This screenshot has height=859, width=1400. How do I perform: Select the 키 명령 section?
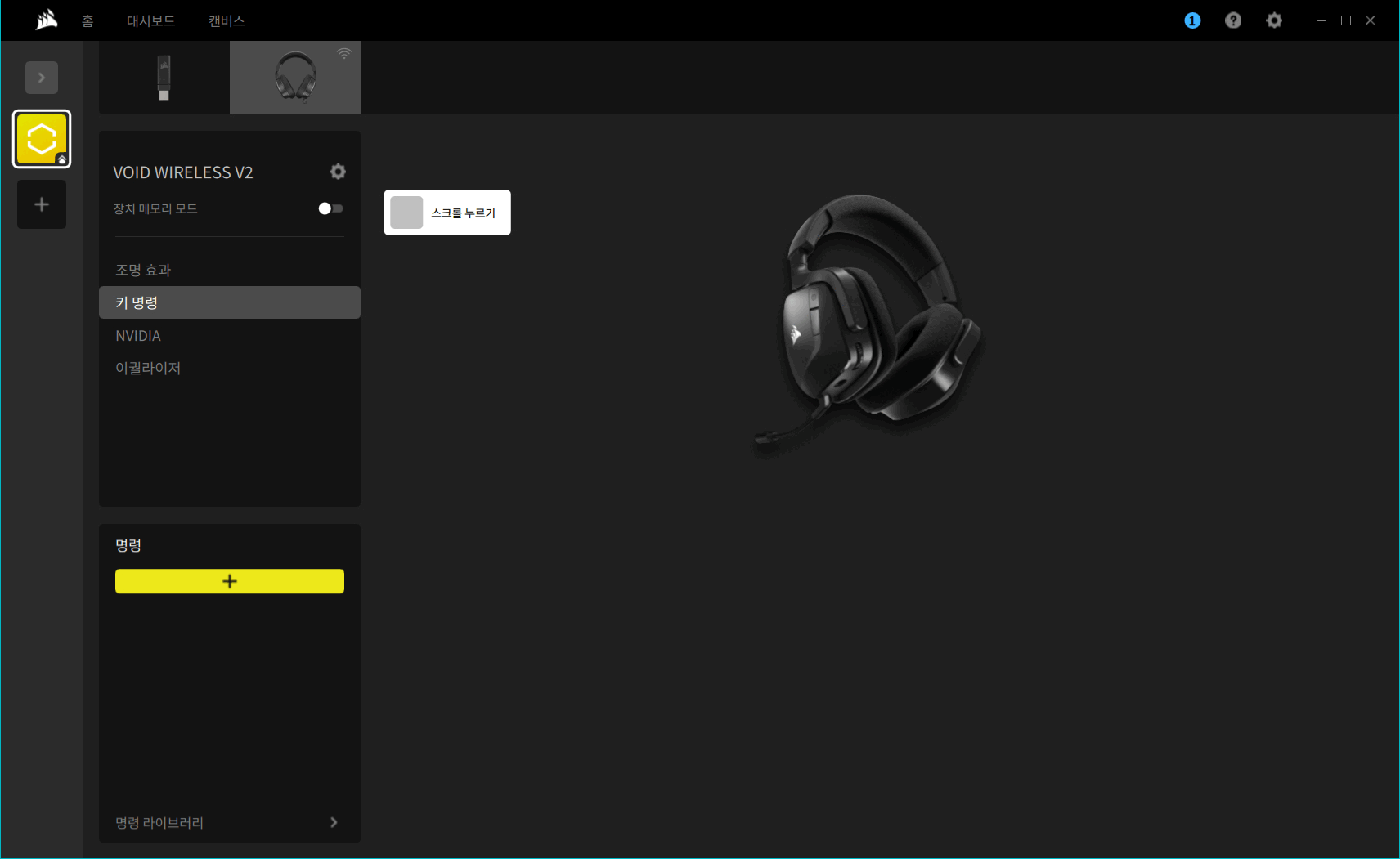(230, 302)
